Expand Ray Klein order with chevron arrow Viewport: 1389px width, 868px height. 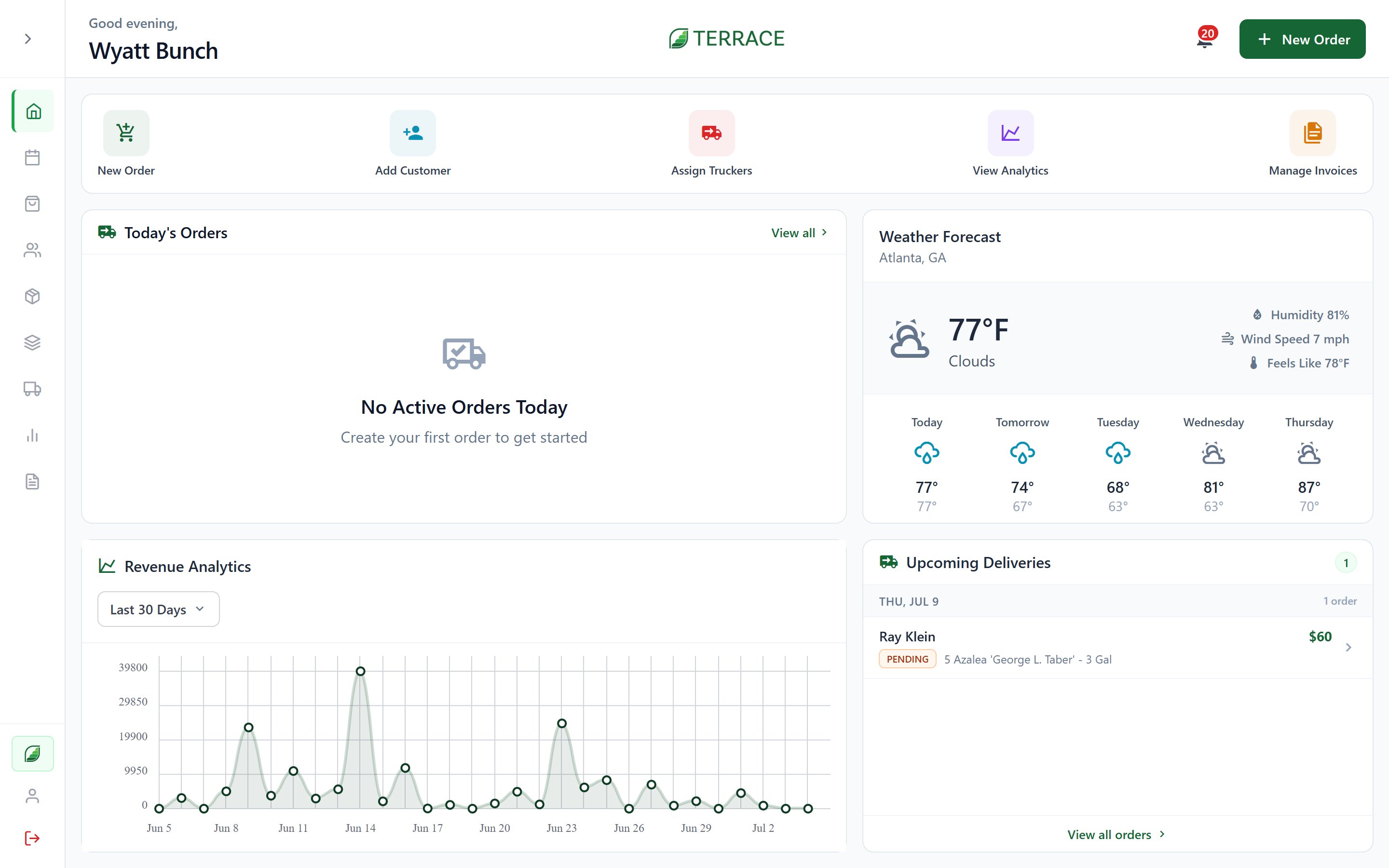pyautogui.click(x=1348, y=648)
